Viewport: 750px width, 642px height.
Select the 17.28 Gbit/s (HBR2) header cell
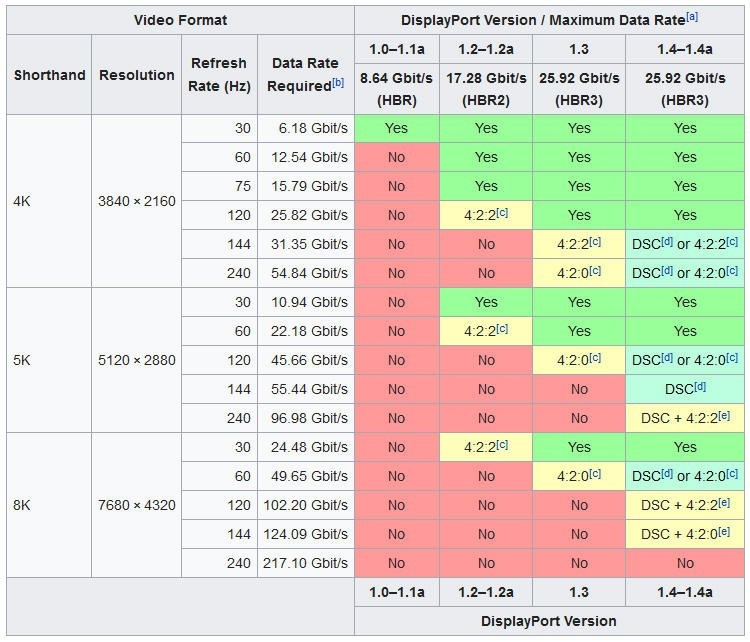(x=486, y=89)
